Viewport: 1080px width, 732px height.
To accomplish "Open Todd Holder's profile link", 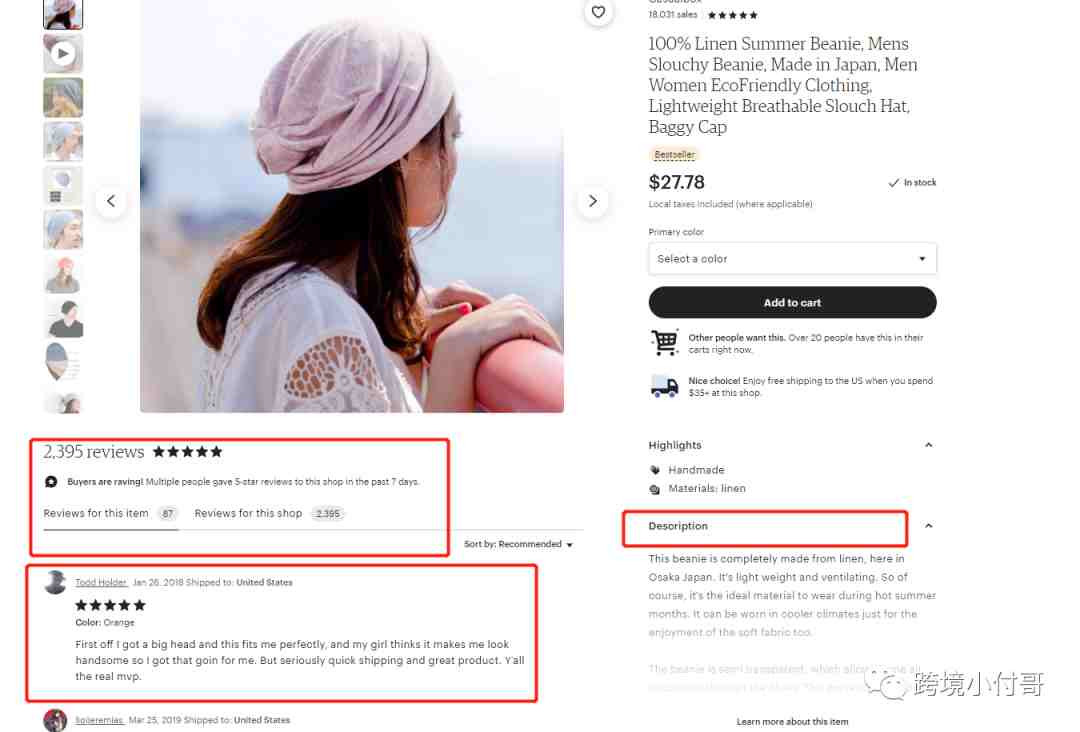I will pos(101,582).
